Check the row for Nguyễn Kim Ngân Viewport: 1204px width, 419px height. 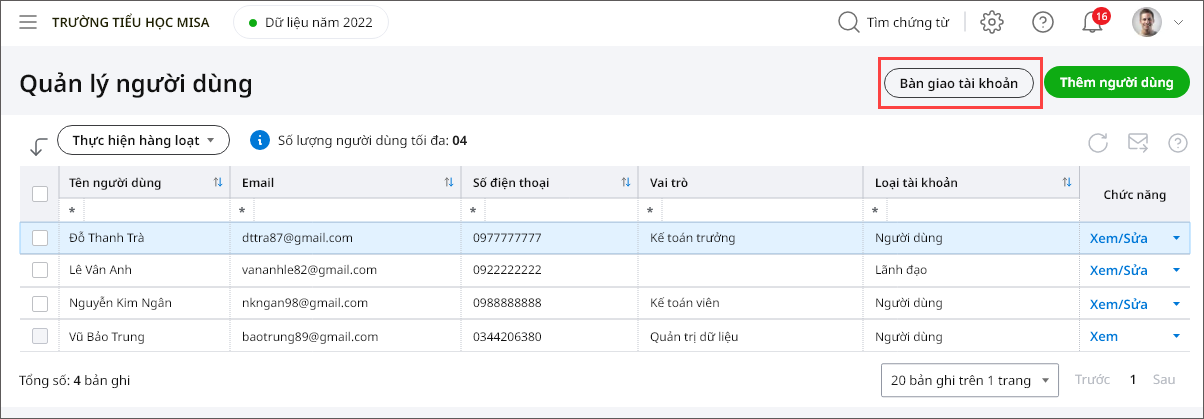click(x=40, y=303)
